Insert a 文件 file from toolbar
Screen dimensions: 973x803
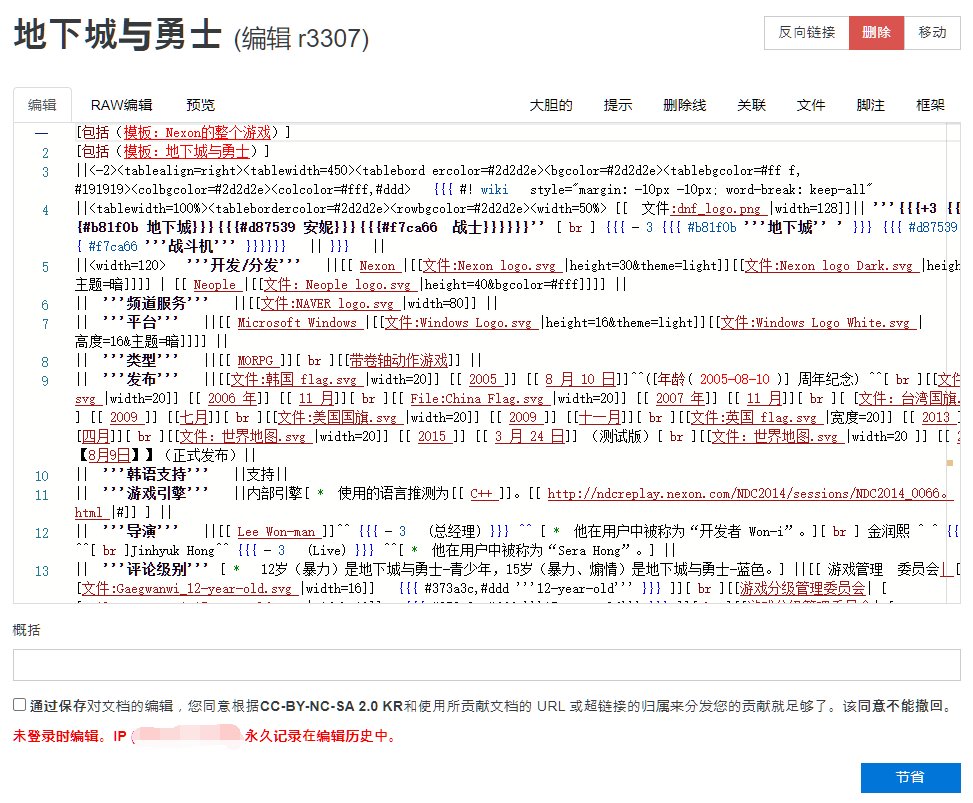pos(811,105)
